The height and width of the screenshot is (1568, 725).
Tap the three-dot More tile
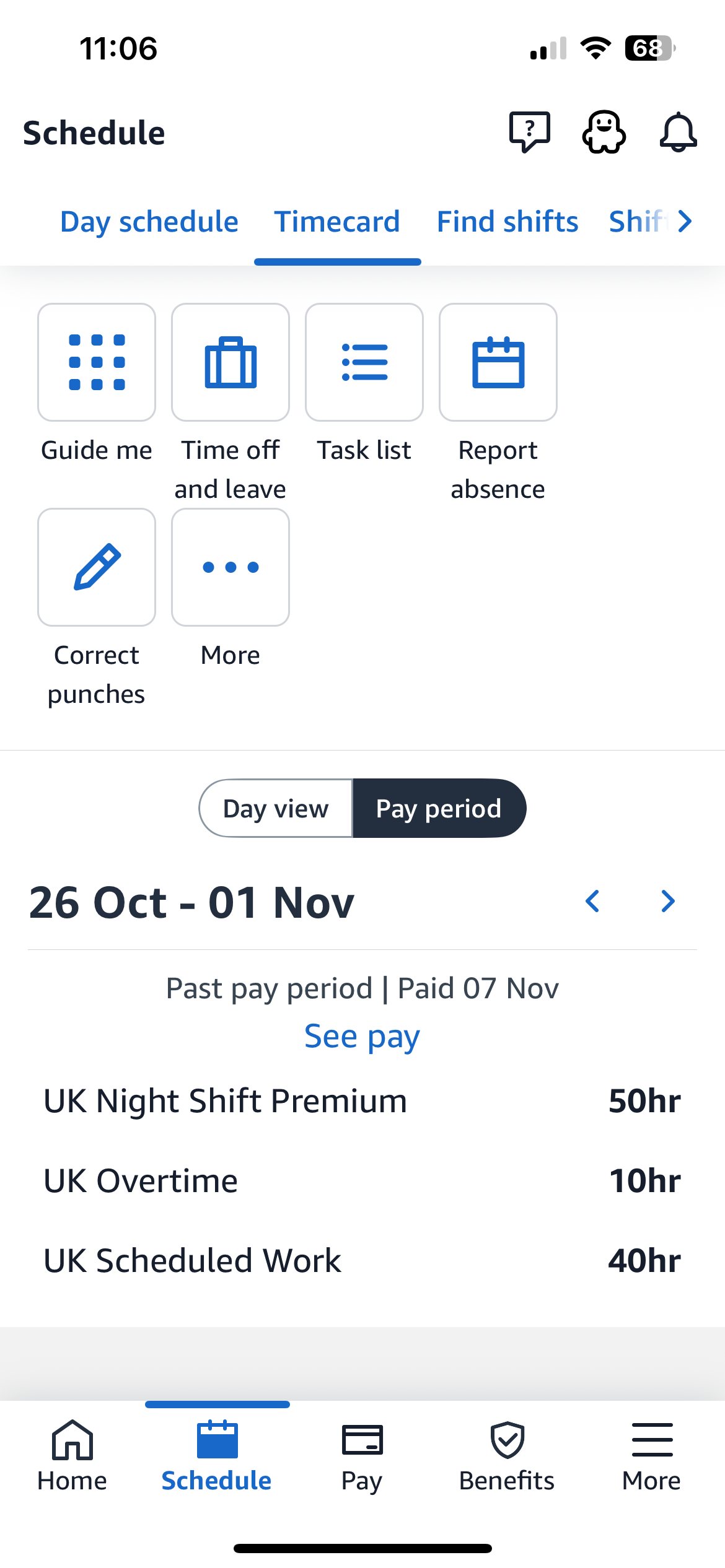point(231,567)
